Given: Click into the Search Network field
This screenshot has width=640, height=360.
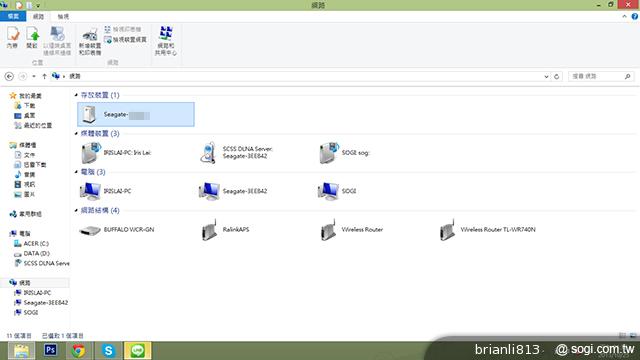Looking at the screenshot, I should [x=601, y=76].
